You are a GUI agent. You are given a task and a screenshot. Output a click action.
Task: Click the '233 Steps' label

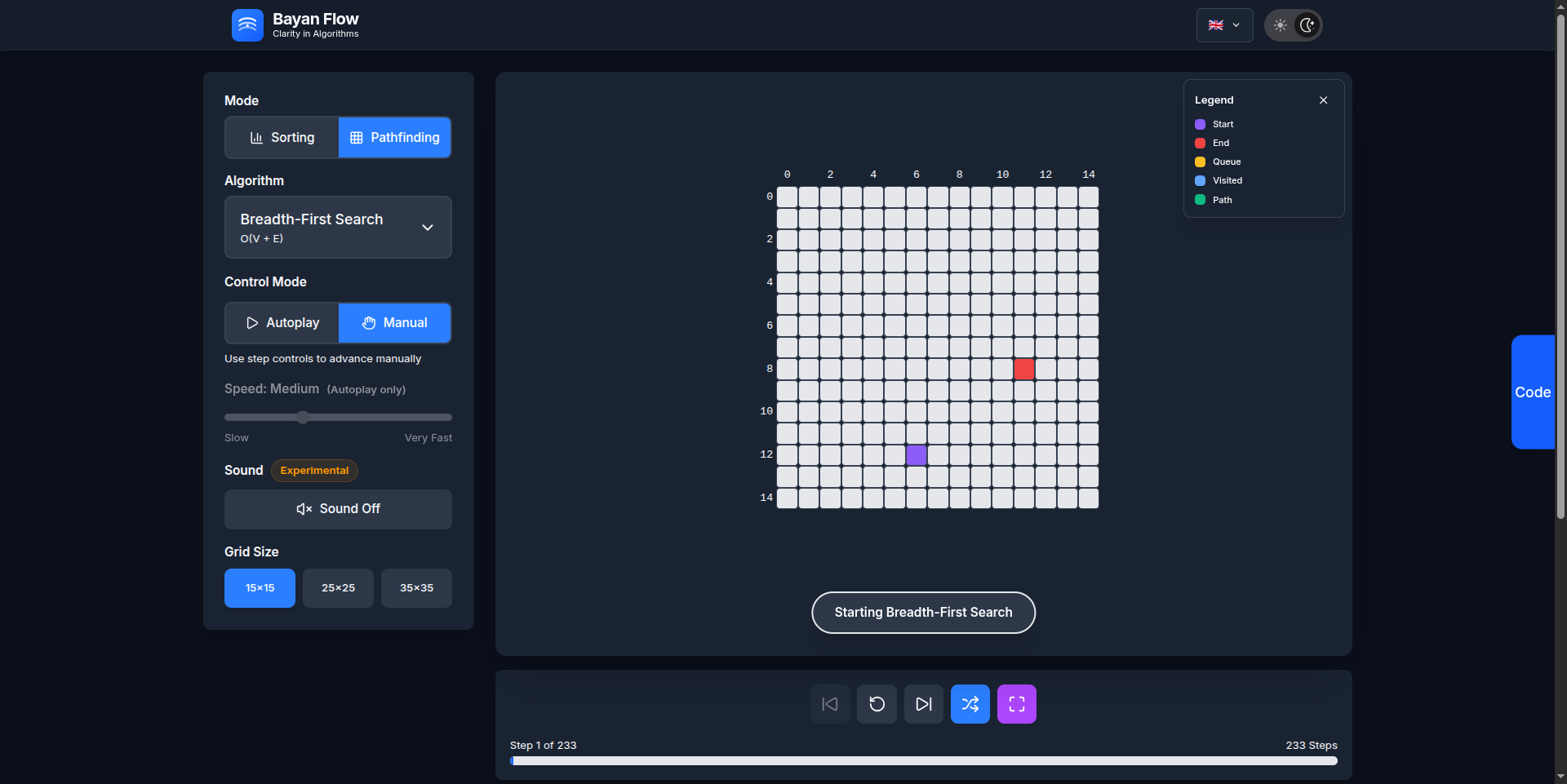(x=1312, y=746)
